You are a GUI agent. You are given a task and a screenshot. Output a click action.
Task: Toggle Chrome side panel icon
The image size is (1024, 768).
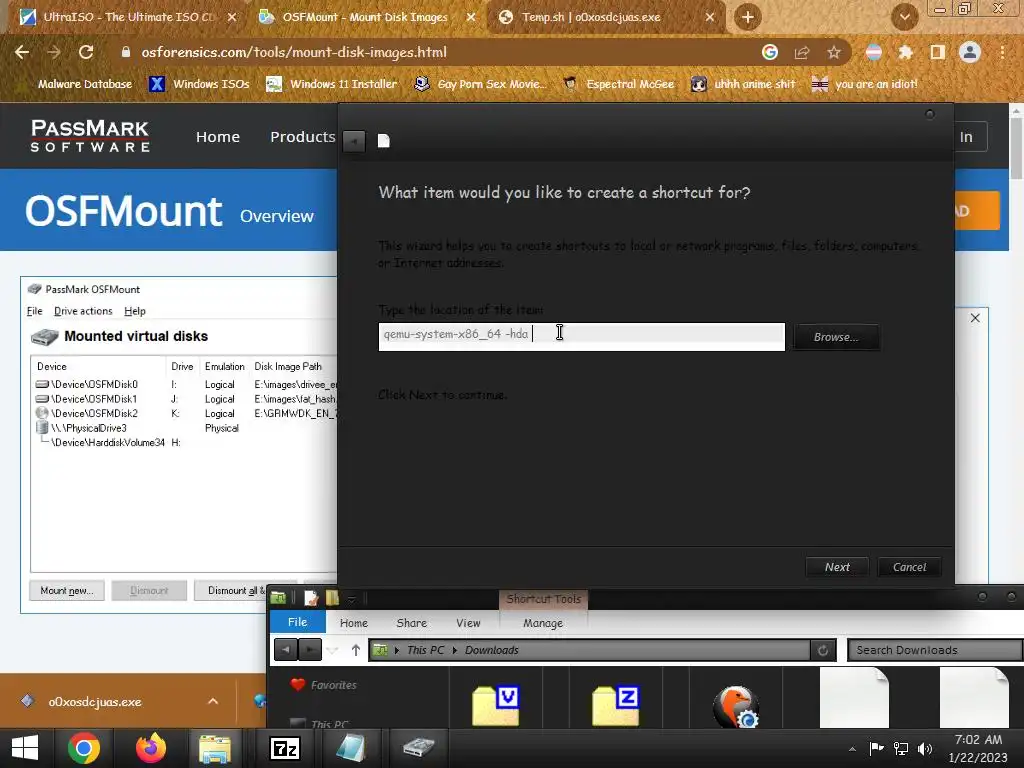click(x=938, y=52)
